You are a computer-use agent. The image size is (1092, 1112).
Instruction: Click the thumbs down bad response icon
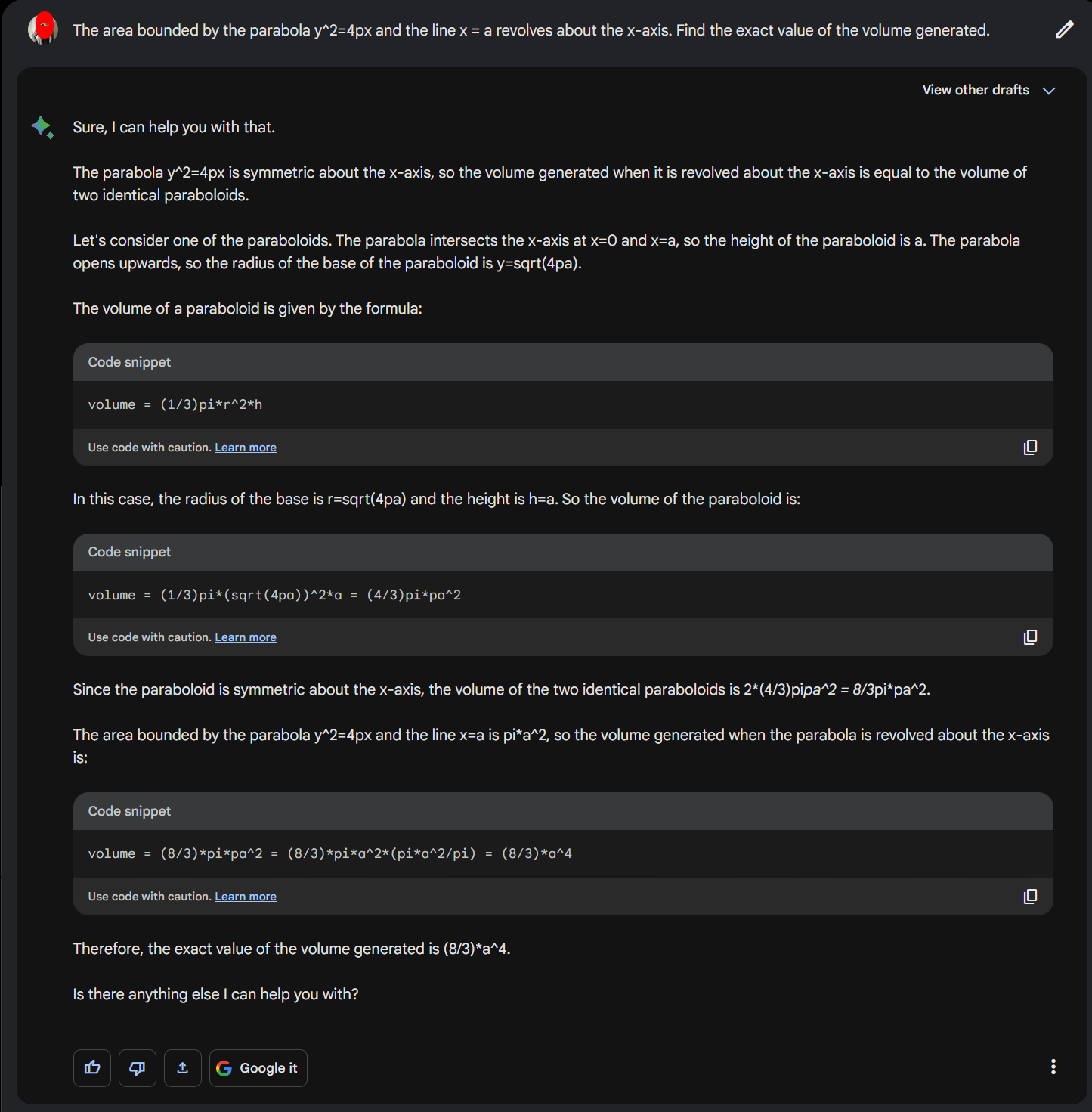138,1067
